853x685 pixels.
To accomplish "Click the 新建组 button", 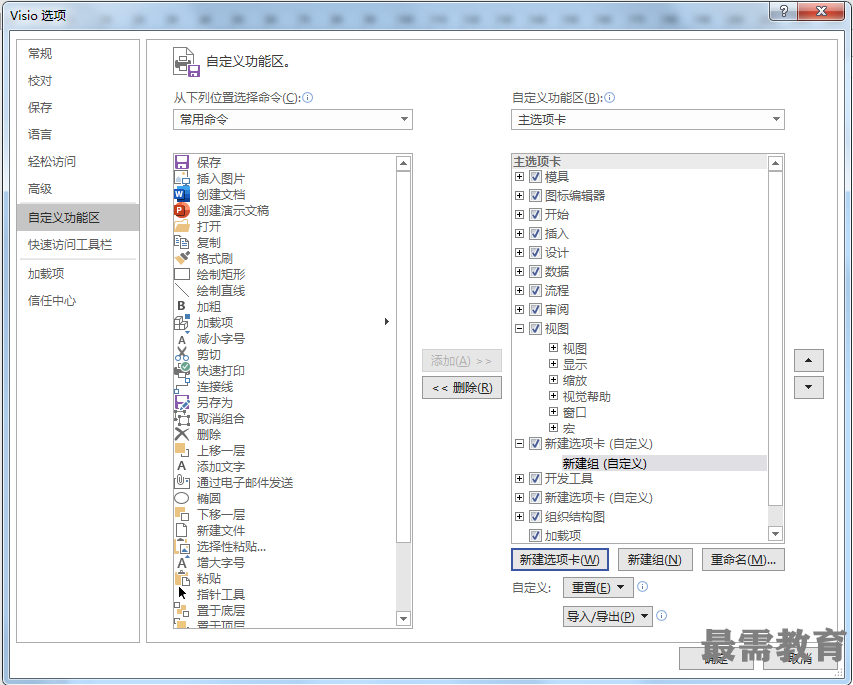I will [x=655, y=559].
